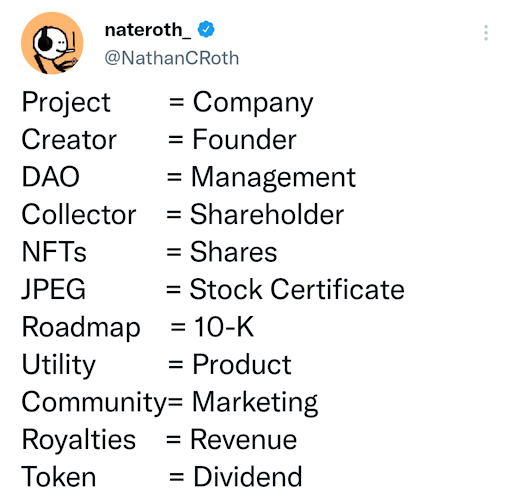Click the word Project in tweet
This screenshot has width=512, height=497.
(66, 103)
